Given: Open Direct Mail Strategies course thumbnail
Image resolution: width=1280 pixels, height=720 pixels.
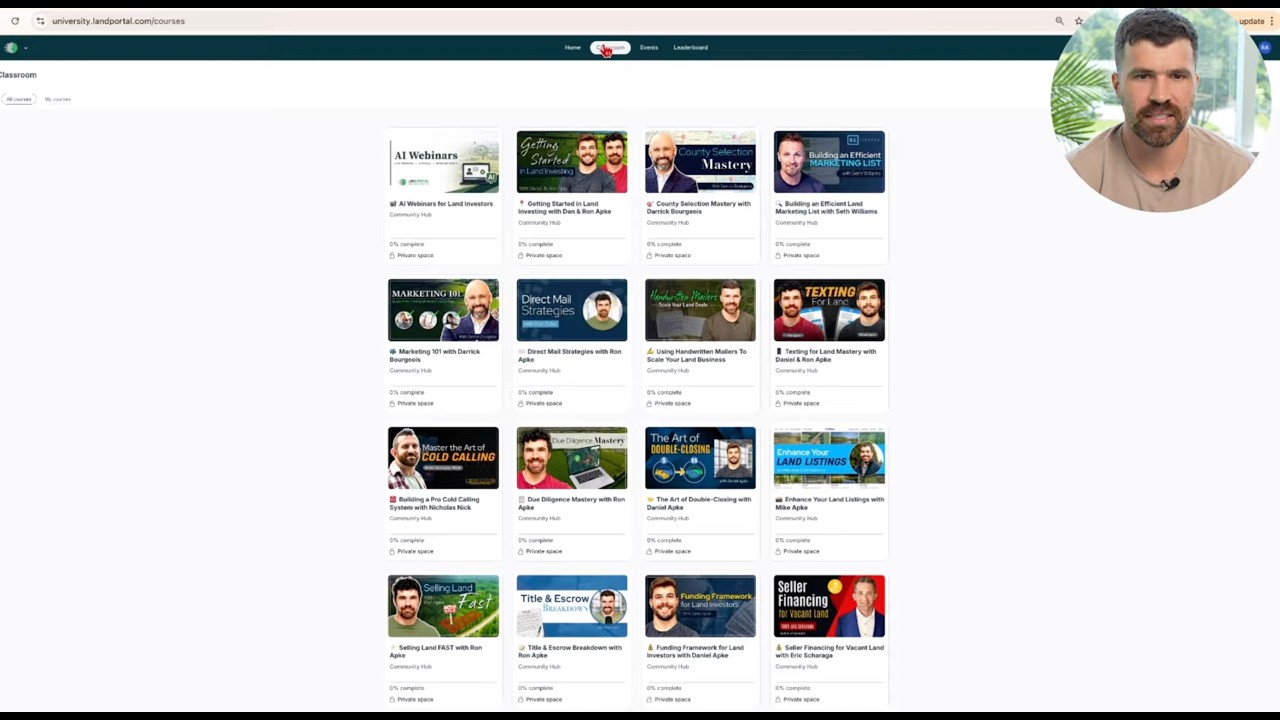Looking at the screenshot, I should coord(572,310).
